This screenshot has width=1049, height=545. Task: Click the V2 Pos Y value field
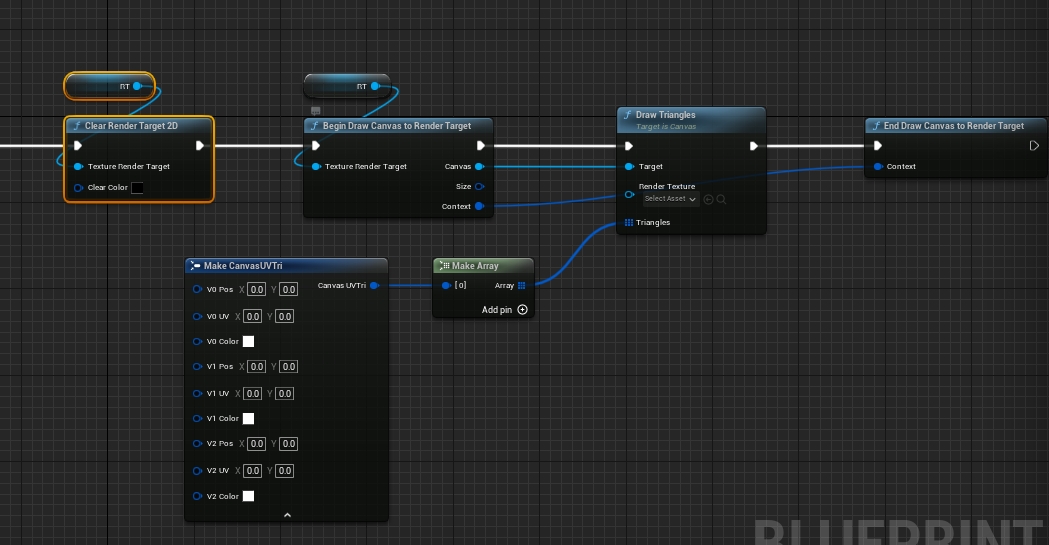pos(289,444)
